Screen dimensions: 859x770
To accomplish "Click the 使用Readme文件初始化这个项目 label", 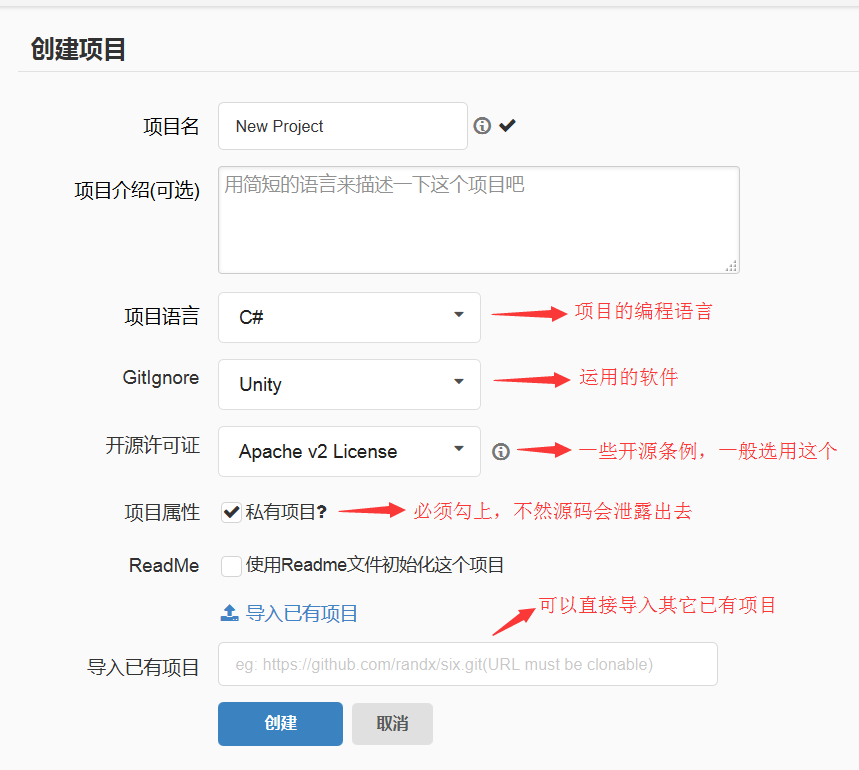I will click(x=375, y=565).
